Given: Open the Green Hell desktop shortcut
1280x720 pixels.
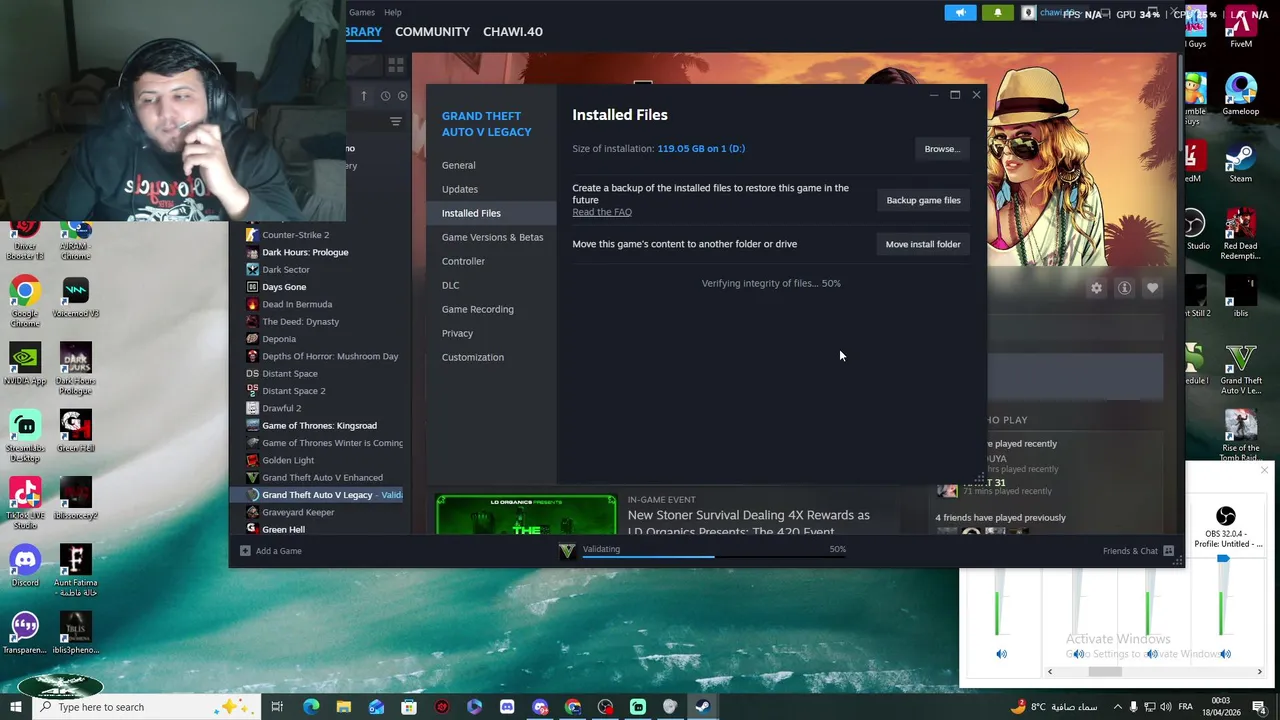Looking at the screenshot, I should click(x=76, y=431).
